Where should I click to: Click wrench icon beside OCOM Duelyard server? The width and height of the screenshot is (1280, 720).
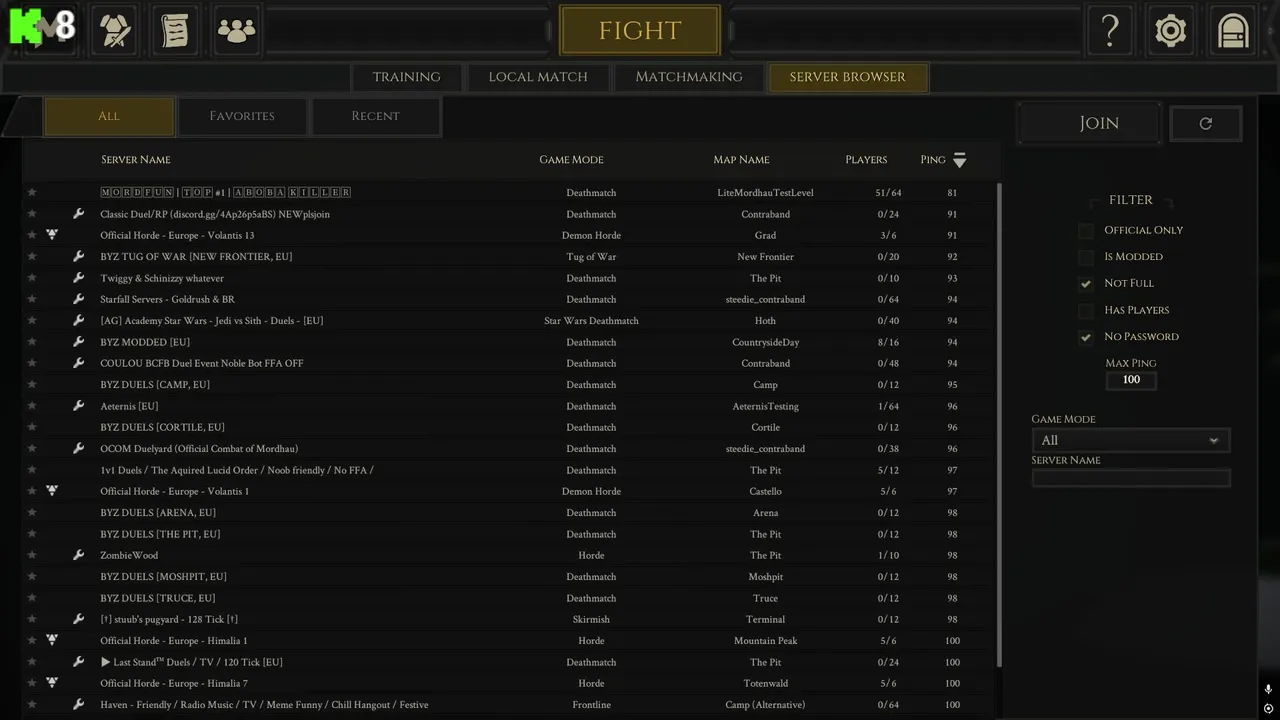point(79,448)
